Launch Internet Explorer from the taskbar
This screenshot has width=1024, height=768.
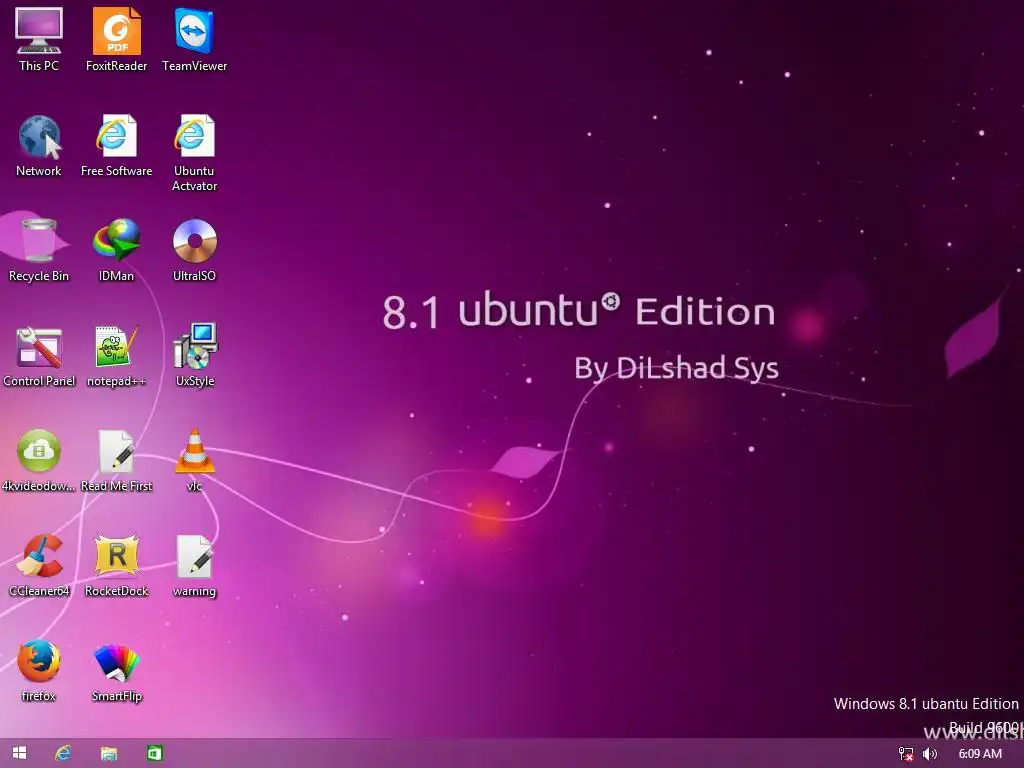click(x=63, y=754)
